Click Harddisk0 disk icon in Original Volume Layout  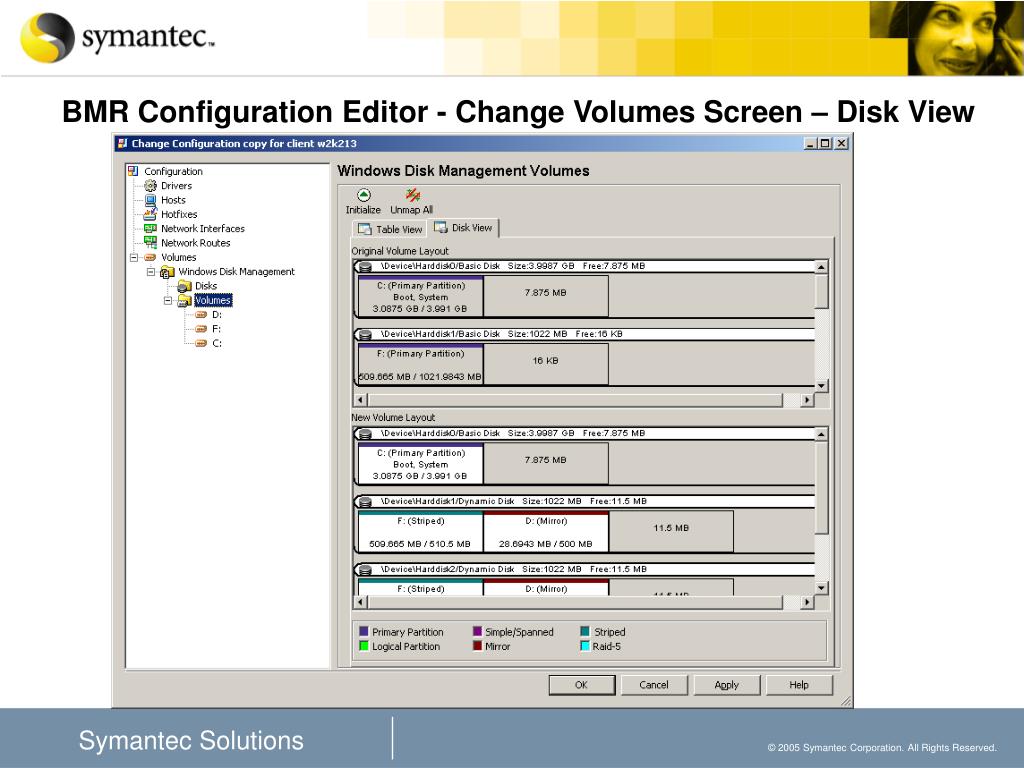[x=366, y=266]
